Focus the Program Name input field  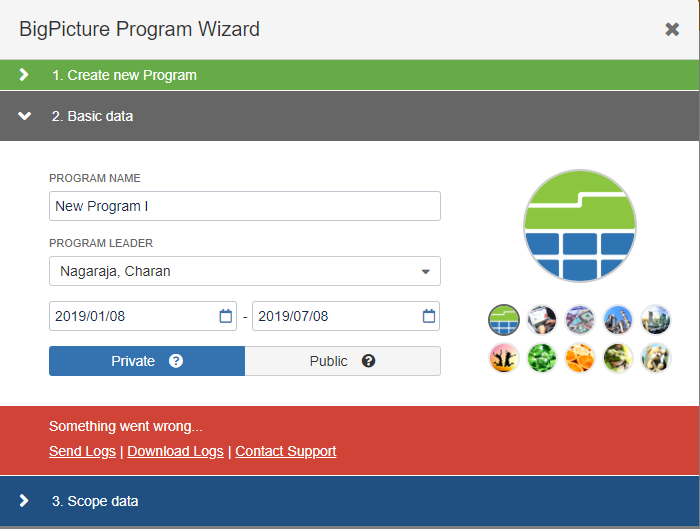pos(245,206)
